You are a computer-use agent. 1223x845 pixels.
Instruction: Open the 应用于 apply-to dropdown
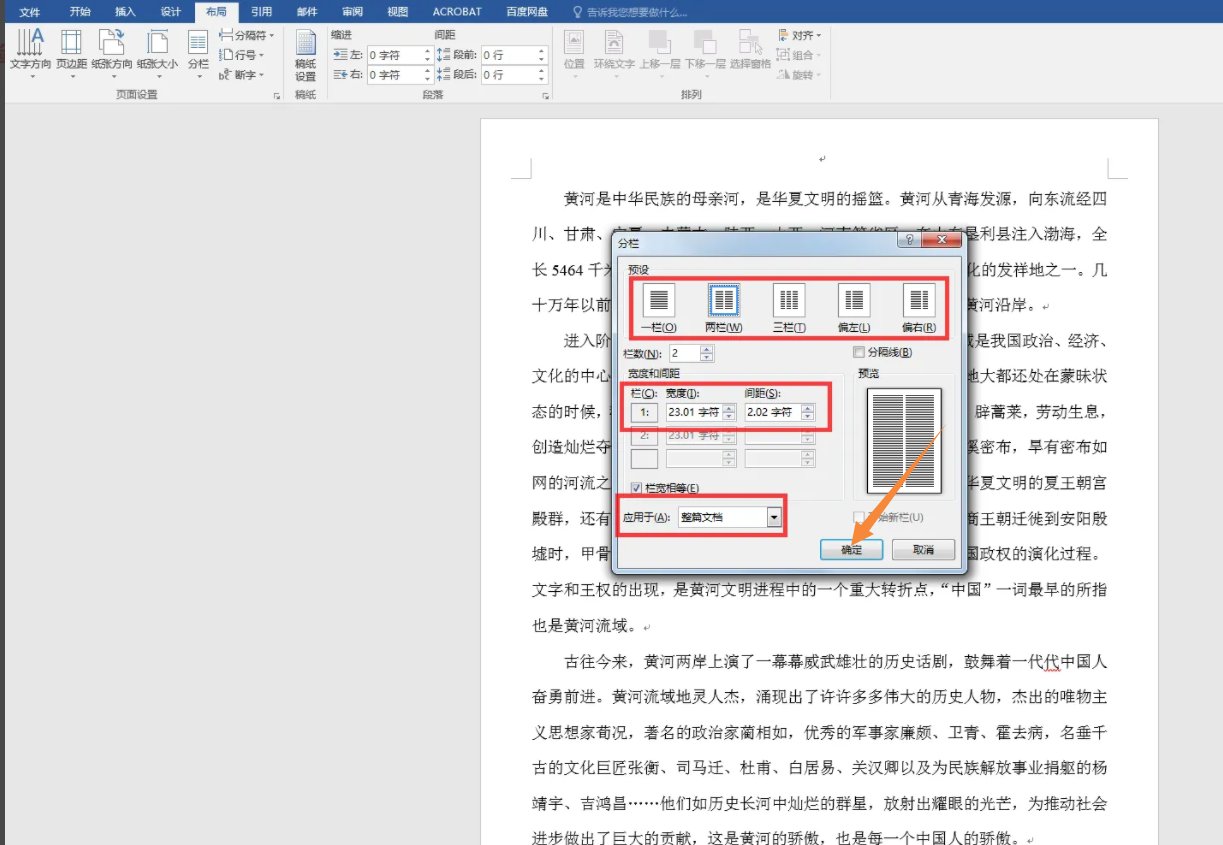click(775, 516)
